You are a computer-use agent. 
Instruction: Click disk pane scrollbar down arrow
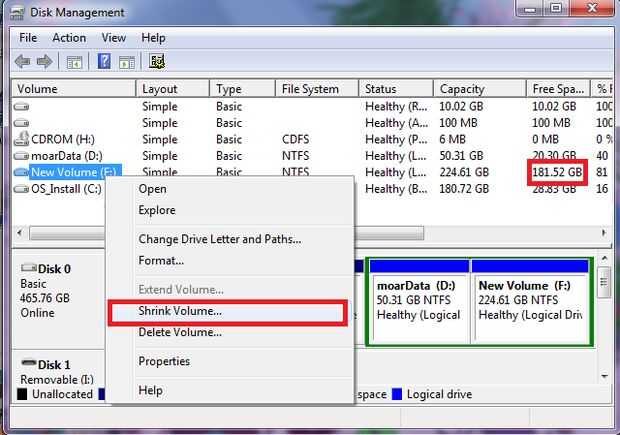604,376
